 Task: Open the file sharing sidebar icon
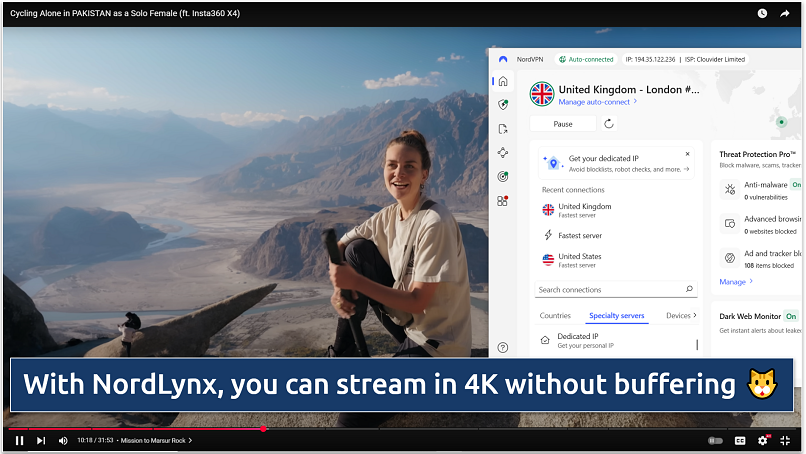(503, 129)
